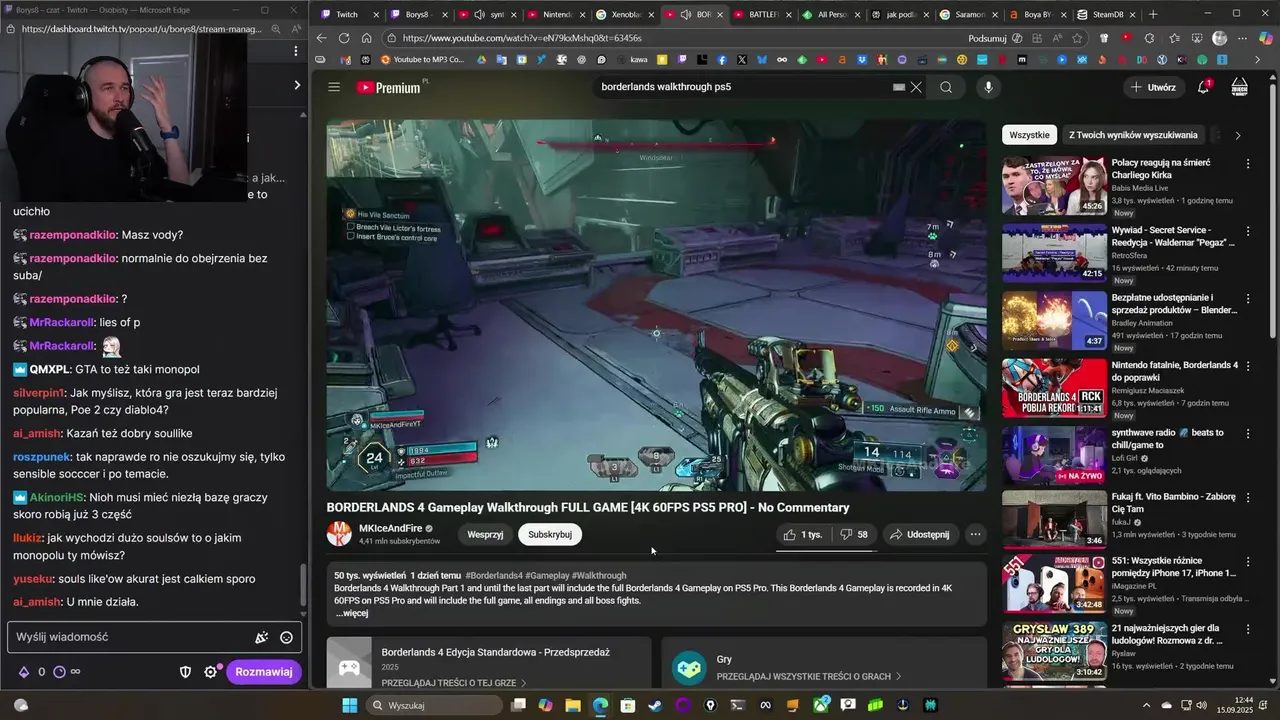
Task: Clear the YouTube search text
Action: [x=916, y=87]
